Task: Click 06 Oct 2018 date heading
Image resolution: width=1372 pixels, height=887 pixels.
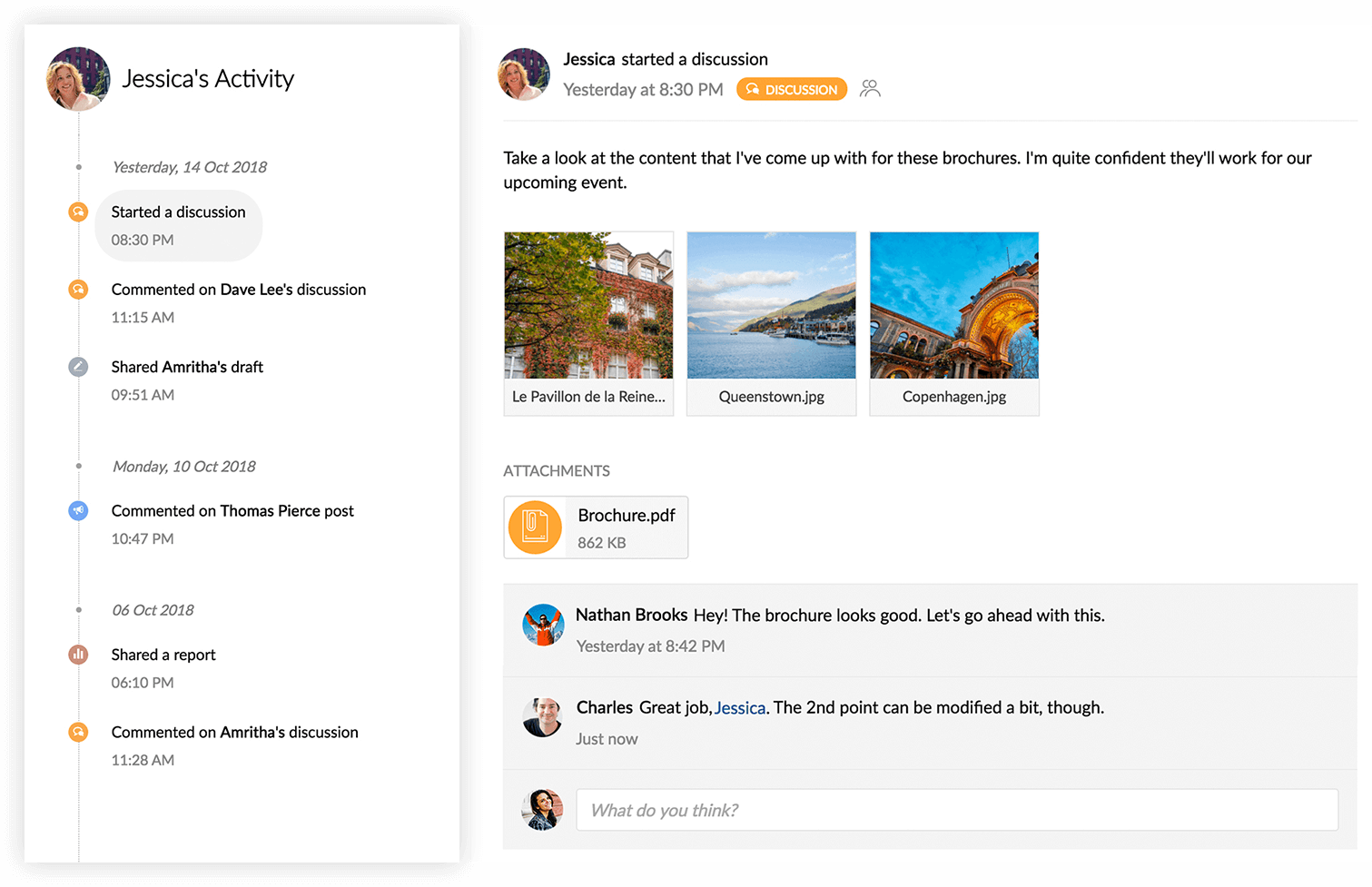Action: coord(153,610)
